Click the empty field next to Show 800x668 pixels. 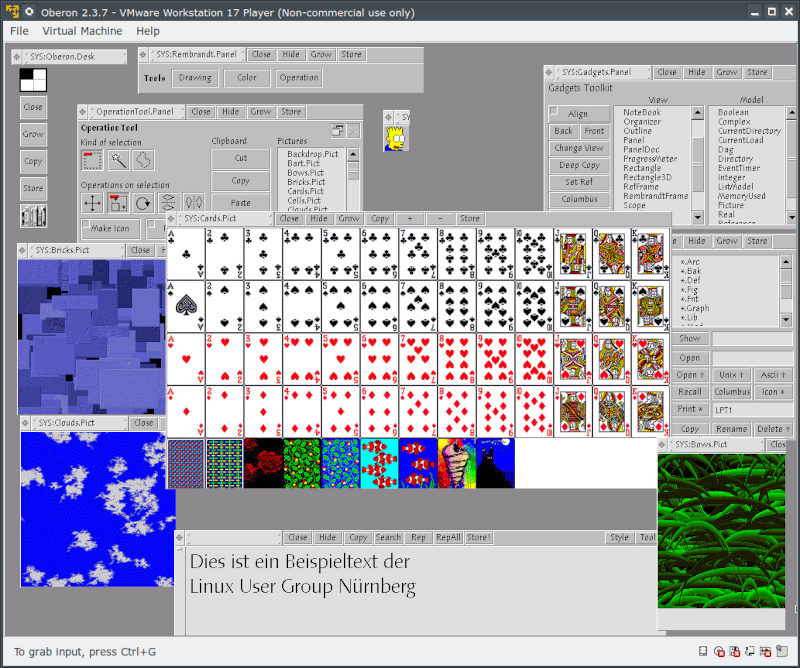pos(753,338)
